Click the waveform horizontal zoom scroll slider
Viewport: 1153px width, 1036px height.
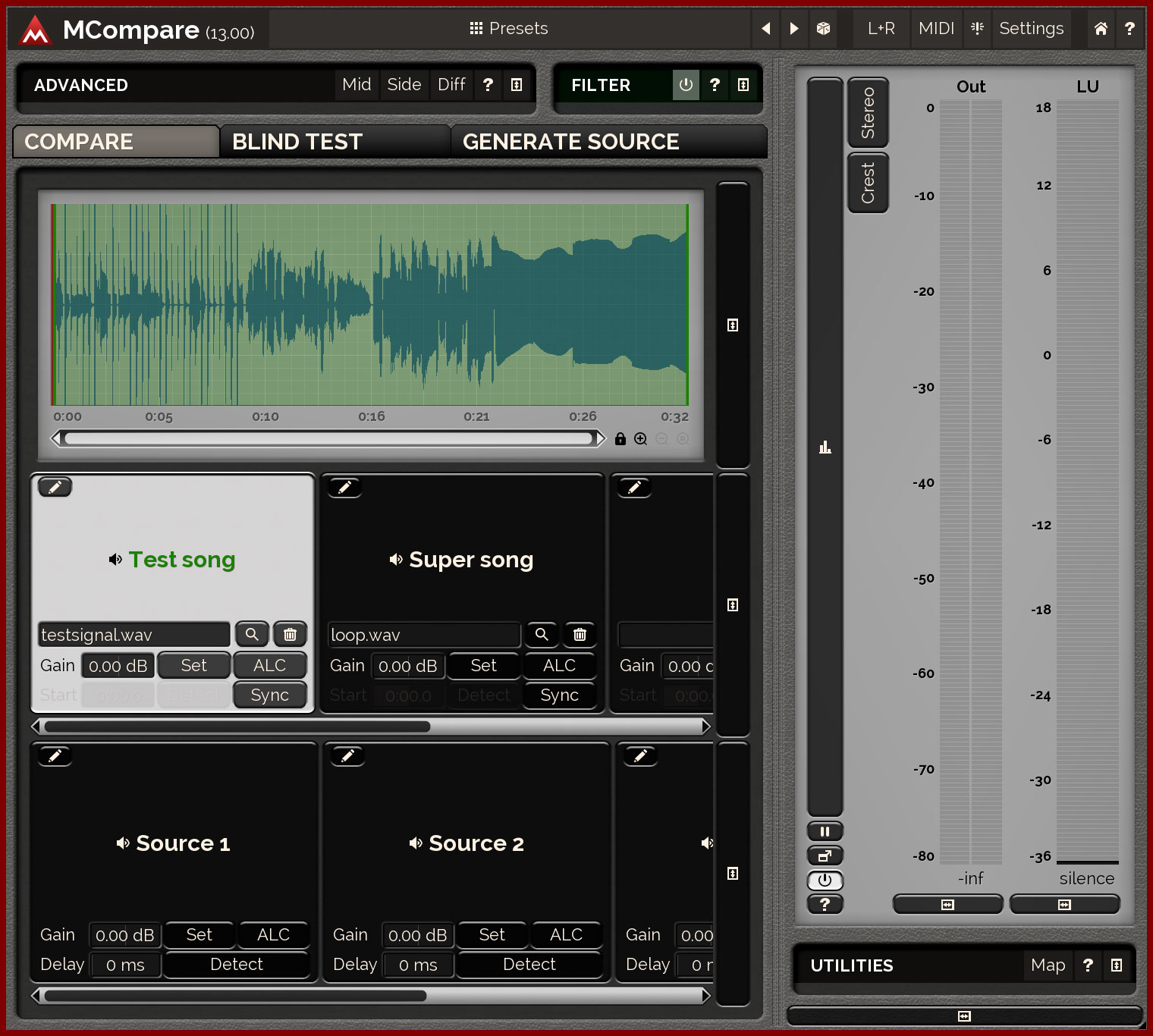(x=328, y=438)
